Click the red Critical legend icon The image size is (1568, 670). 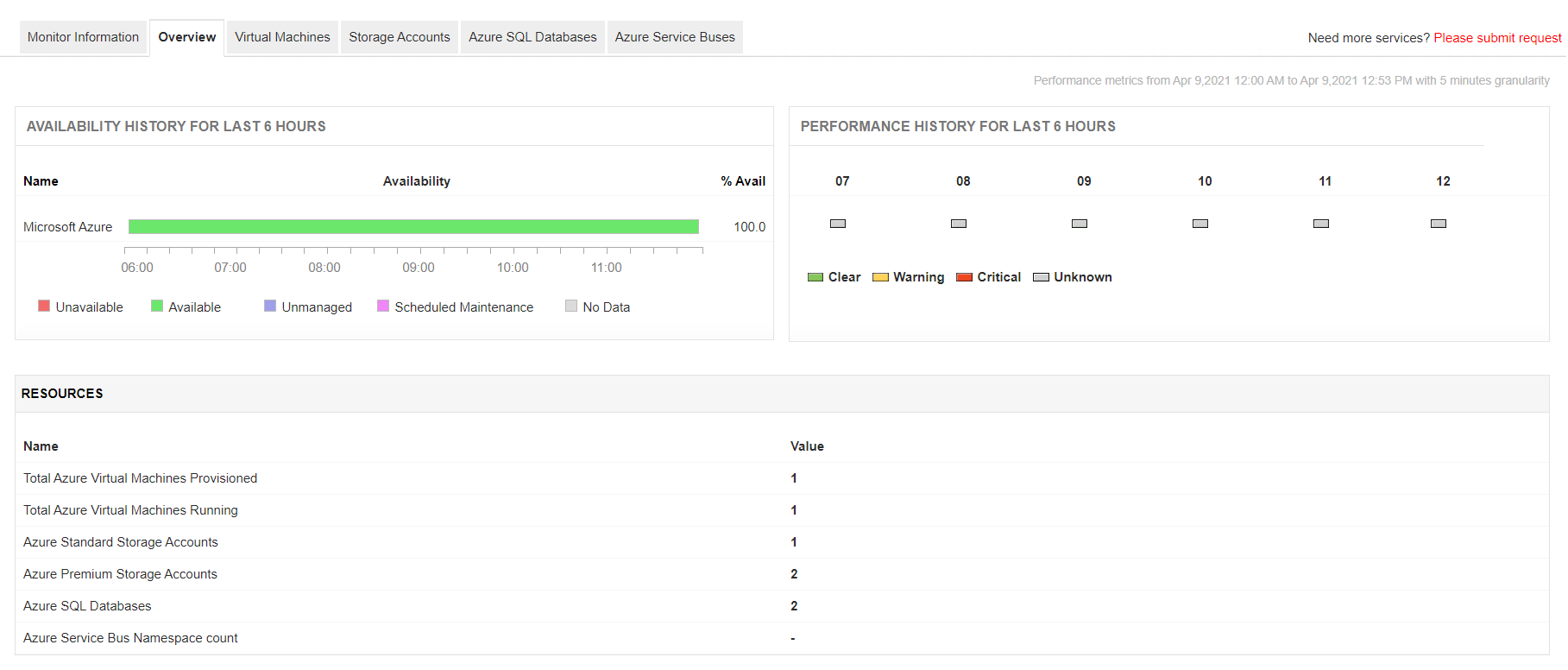[x=964, y=277]
